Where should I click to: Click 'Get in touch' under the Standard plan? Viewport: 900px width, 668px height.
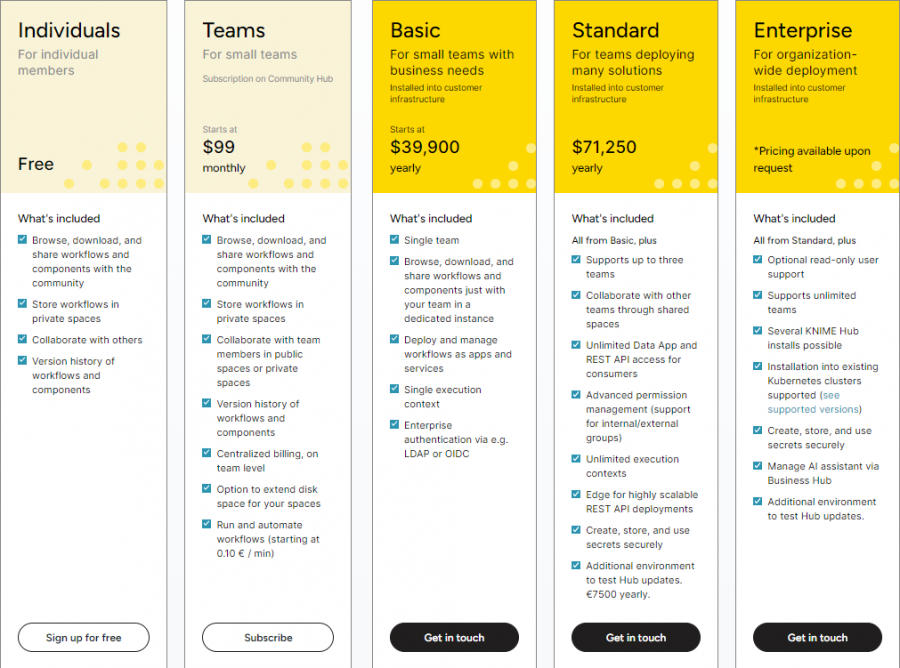[635, 637]
